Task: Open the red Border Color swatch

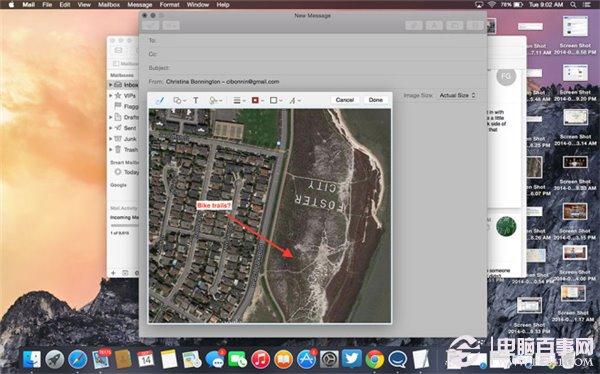Action: coord(257,100)
